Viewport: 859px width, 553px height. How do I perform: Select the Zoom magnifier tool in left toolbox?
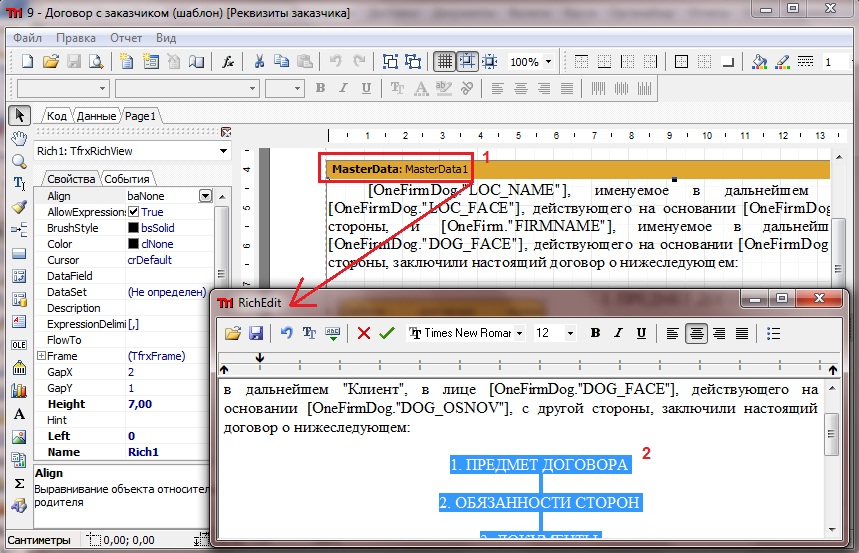point(19,161)
